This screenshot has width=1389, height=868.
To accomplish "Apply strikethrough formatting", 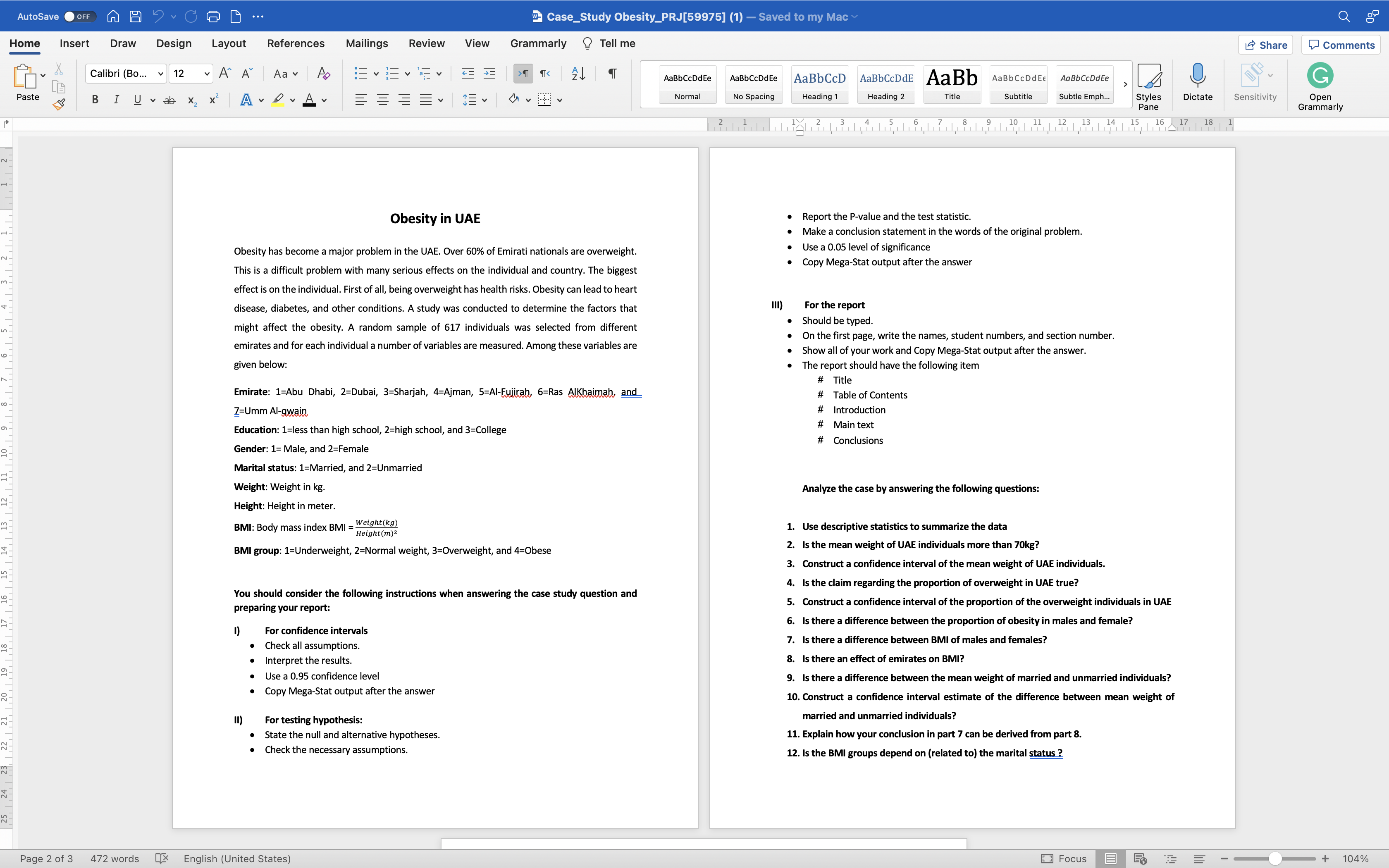I will click(x=169, y=100).
